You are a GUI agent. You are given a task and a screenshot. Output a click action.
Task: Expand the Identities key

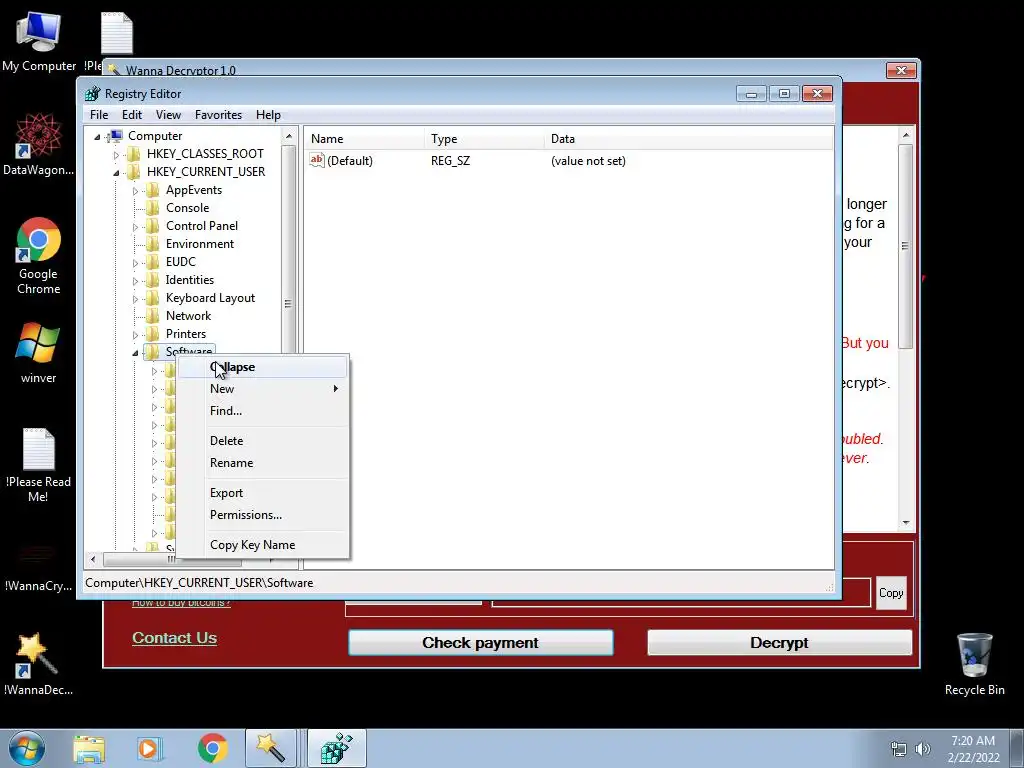coord(135,281)
